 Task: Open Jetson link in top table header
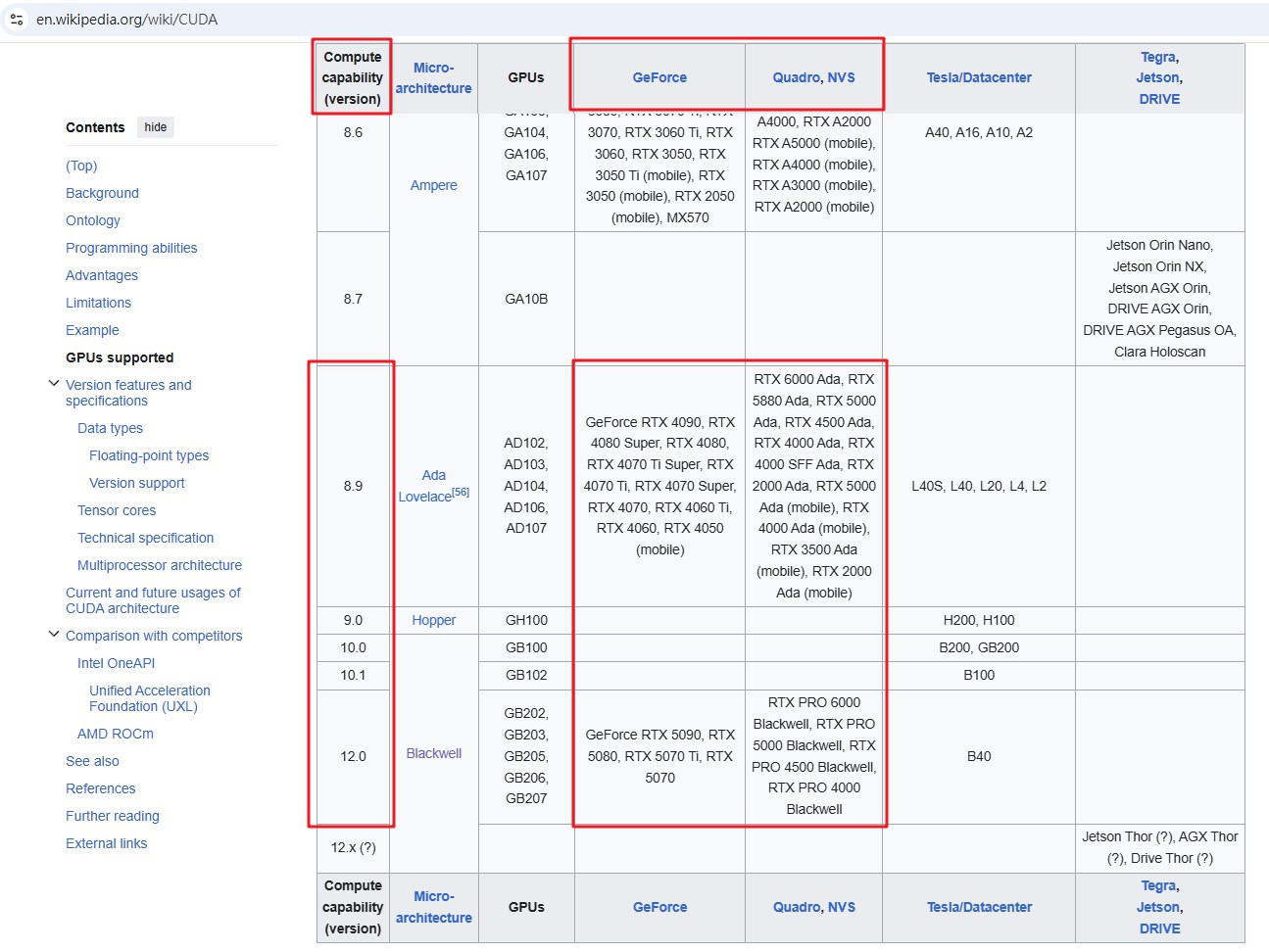coord(1158,77)
